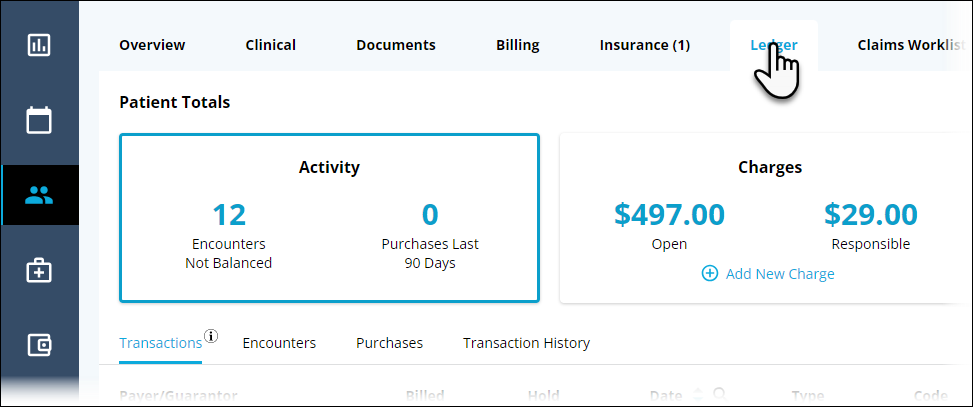
Task: Click the info icon next to Transactions
Action: pos(211,335)
